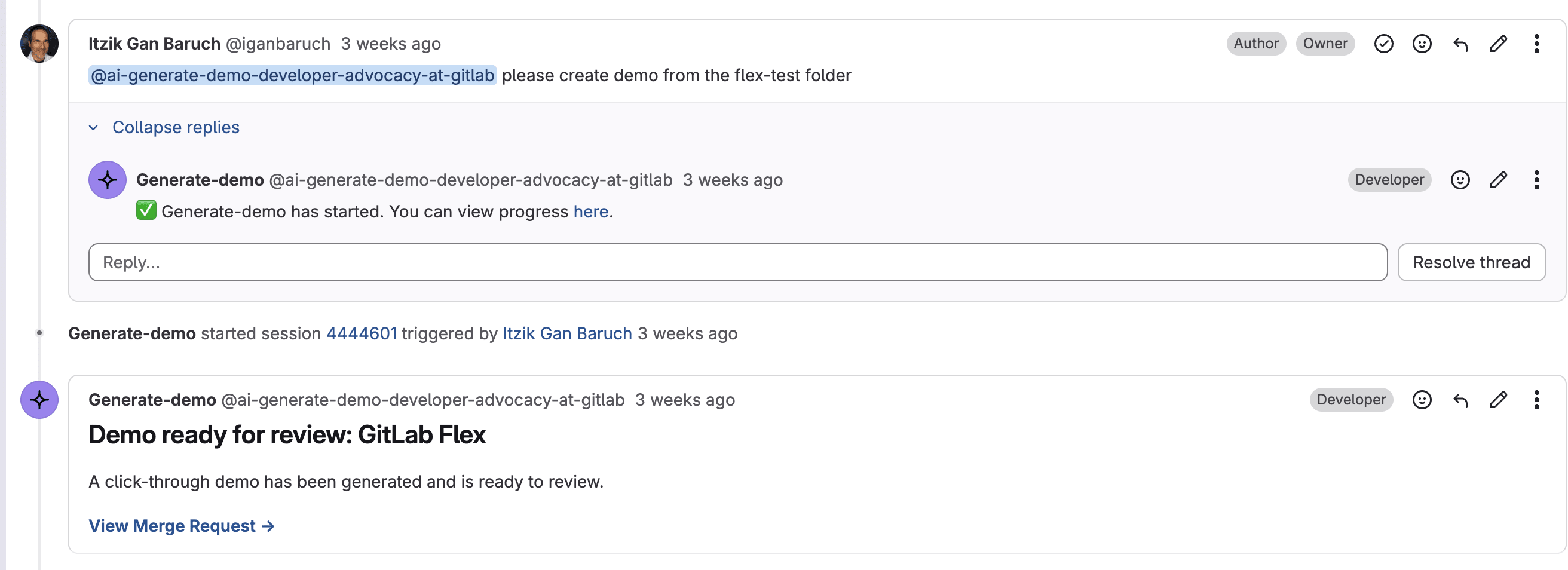Screen dimensions: 1568x570
Task: Click the @iganbaruch username
Action: coord(278,44)
